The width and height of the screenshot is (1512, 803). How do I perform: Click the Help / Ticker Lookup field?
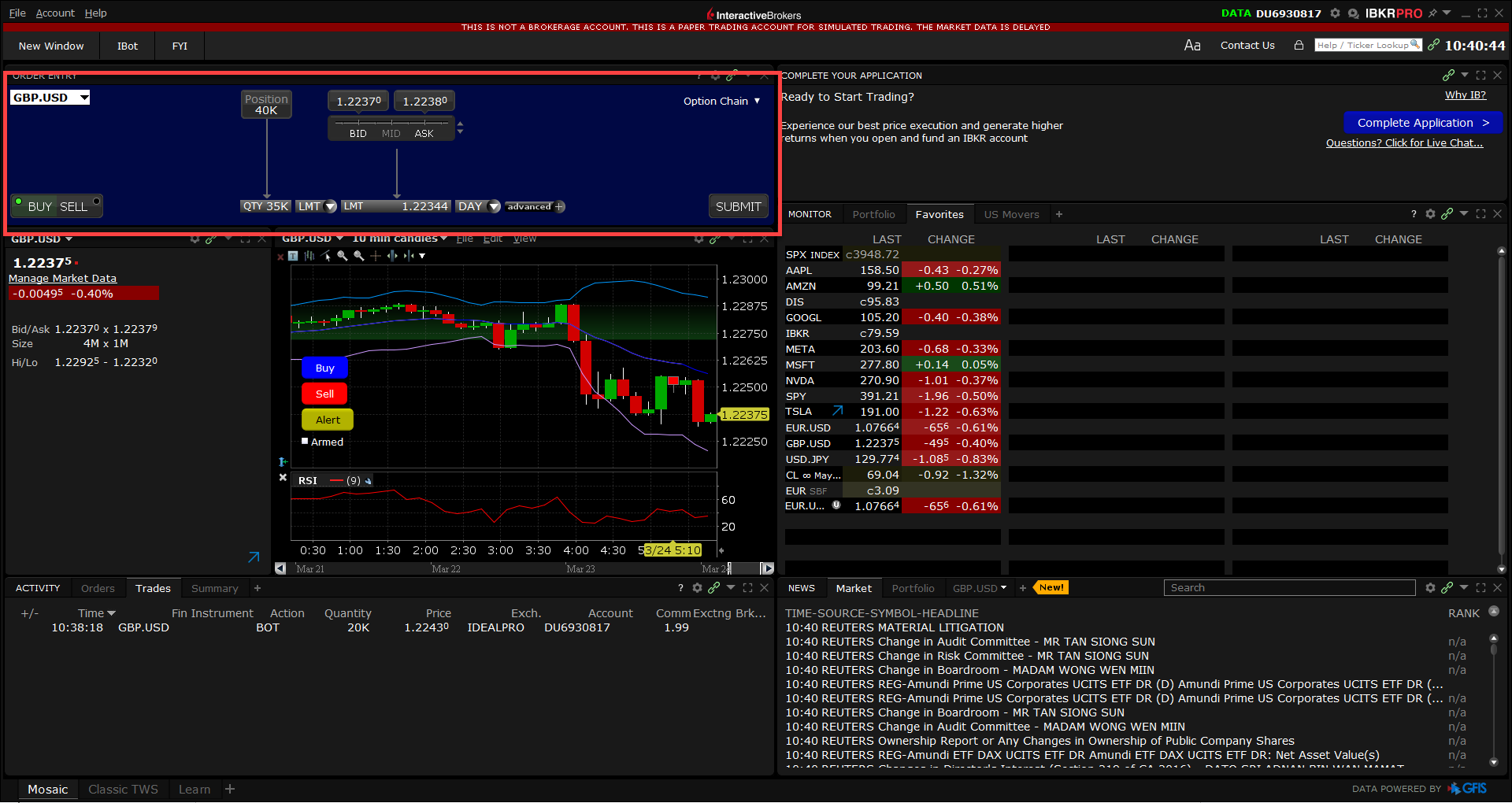pos(1368,45)
